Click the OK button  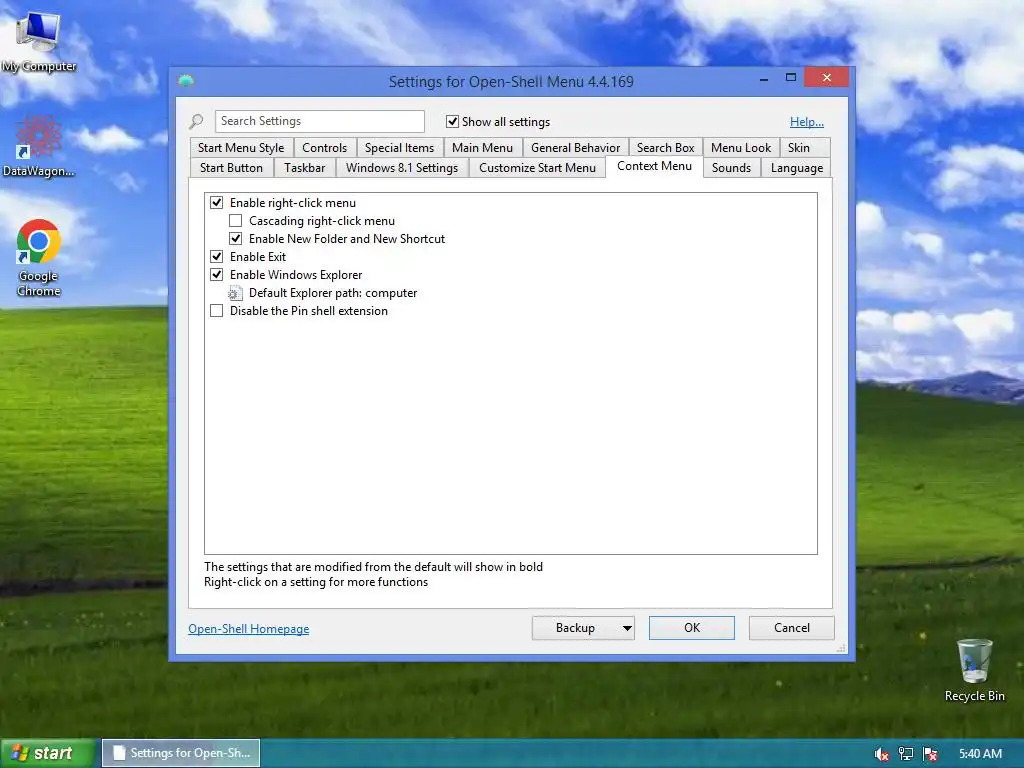(x=692, y=628)
